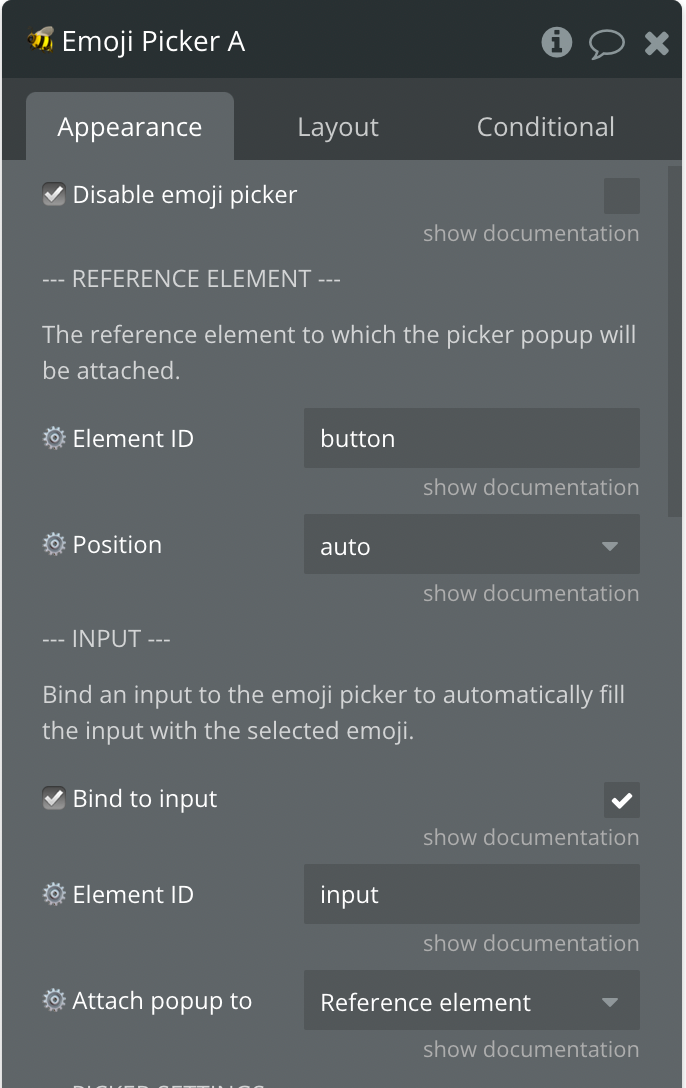This screenshot has height=1088, width=686.
Task: Show documentation under the Position dropdown
Action: tap(530, 594)
